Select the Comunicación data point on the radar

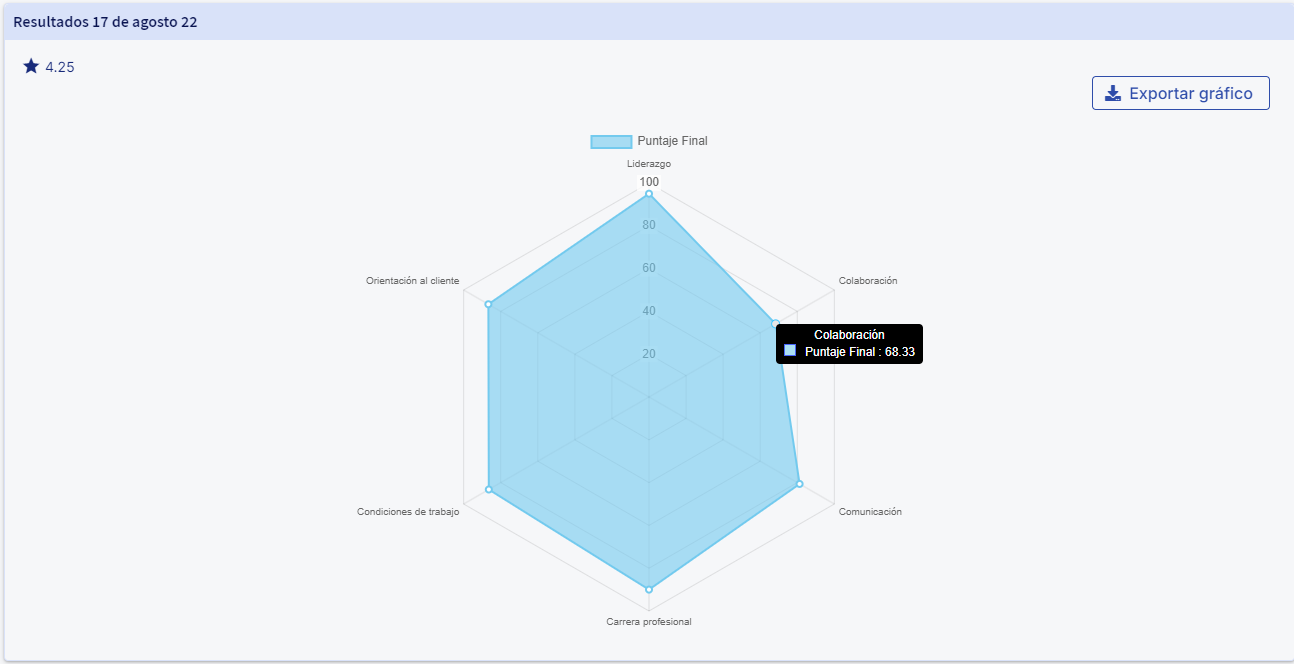[x=799, y=484]
